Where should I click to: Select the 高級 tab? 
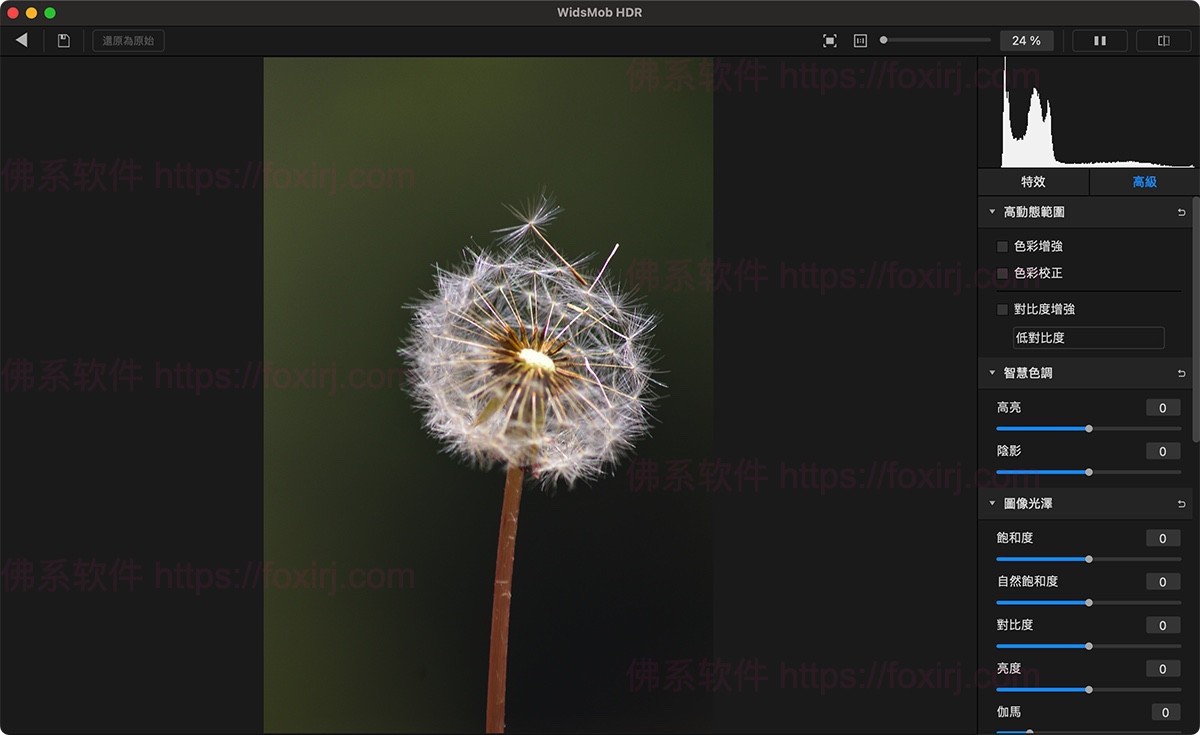(x=1144, y=182)
